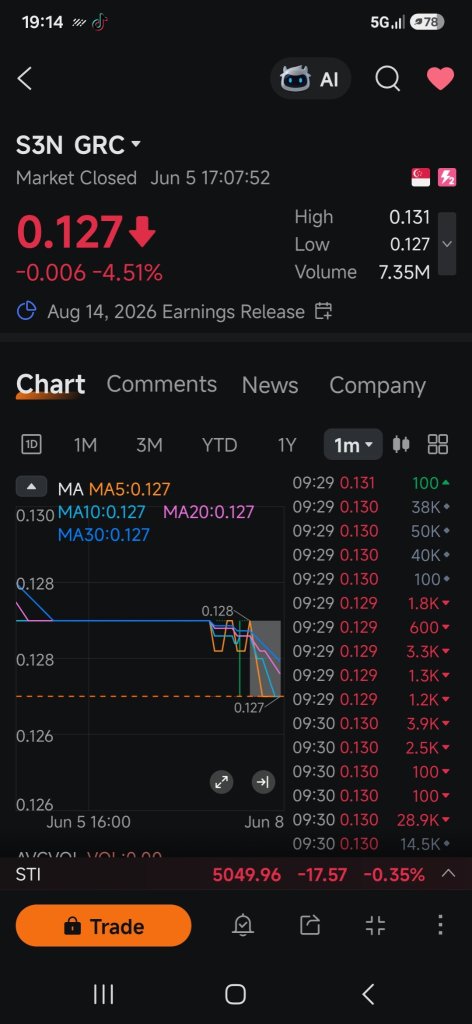This screenshot has height=1024, width=472.
Task: Expand chart to fullscreen icon
Action: pos(222,782)
